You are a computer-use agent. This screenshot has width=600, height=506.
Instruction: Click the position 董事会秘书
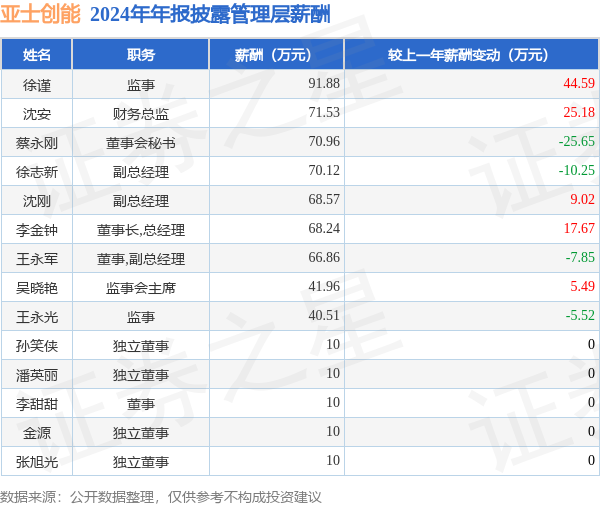coord(141,143)
